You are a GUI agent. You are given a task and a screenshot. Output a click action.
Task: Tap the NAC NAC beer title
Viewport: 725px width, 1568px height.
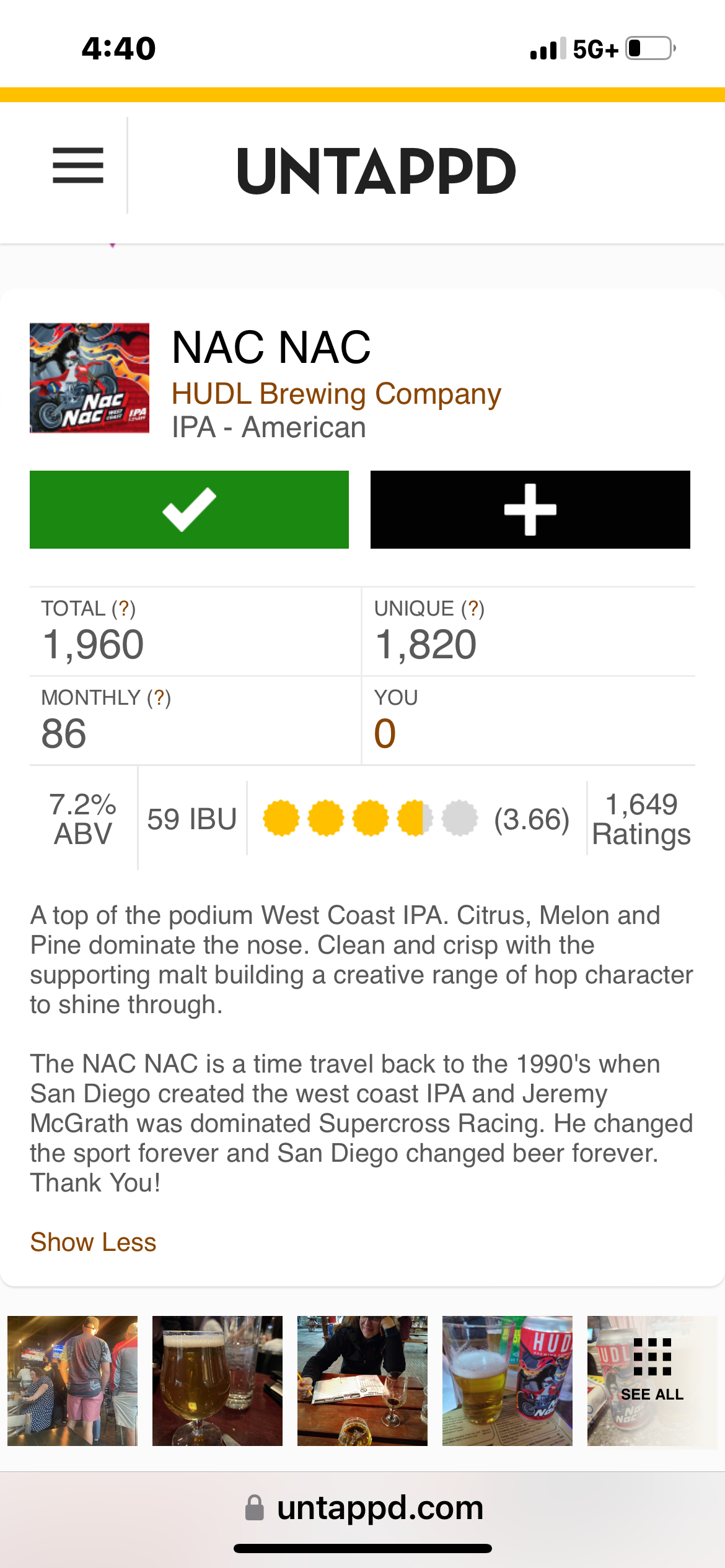click(x=271, y=347)
